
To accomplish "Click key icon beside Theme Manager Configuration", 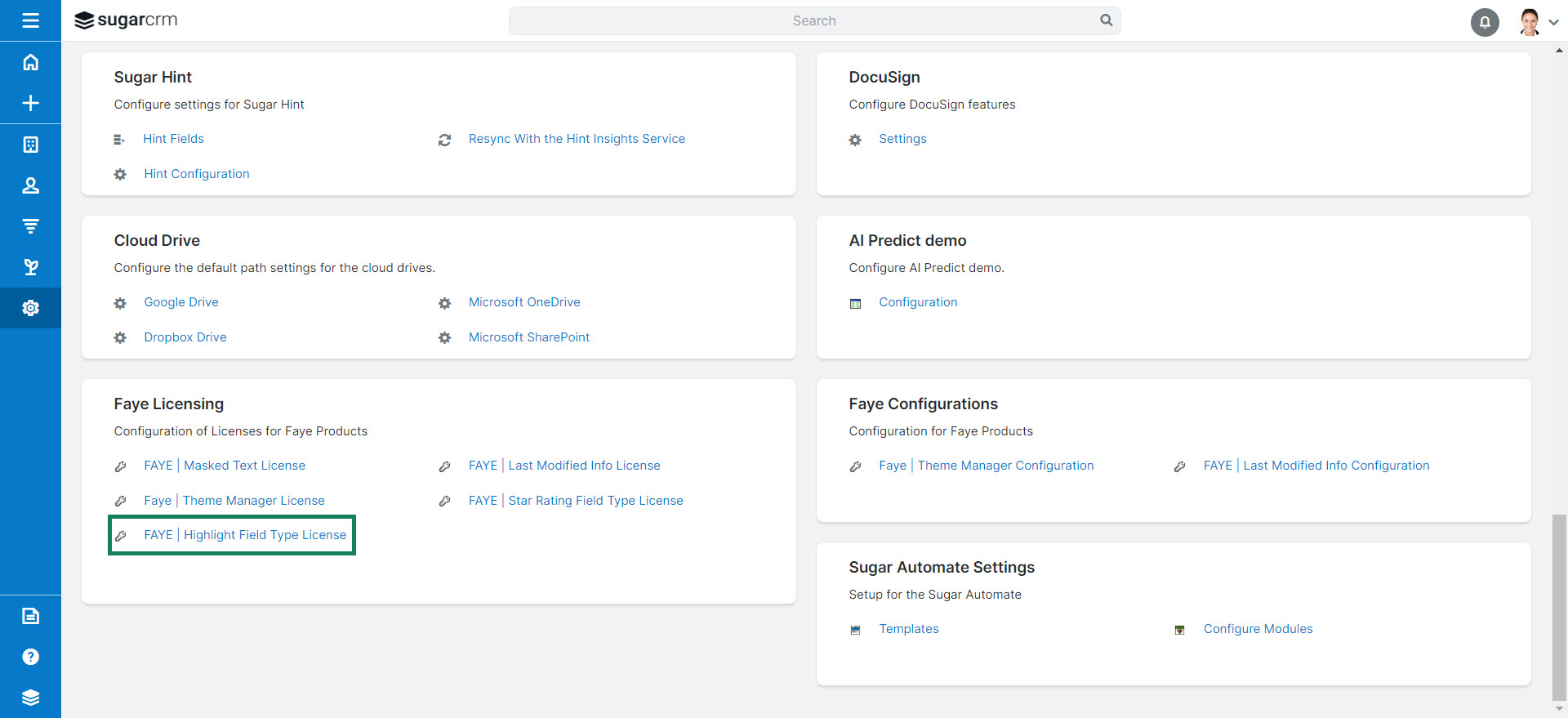I will click(x=855, y=466).
